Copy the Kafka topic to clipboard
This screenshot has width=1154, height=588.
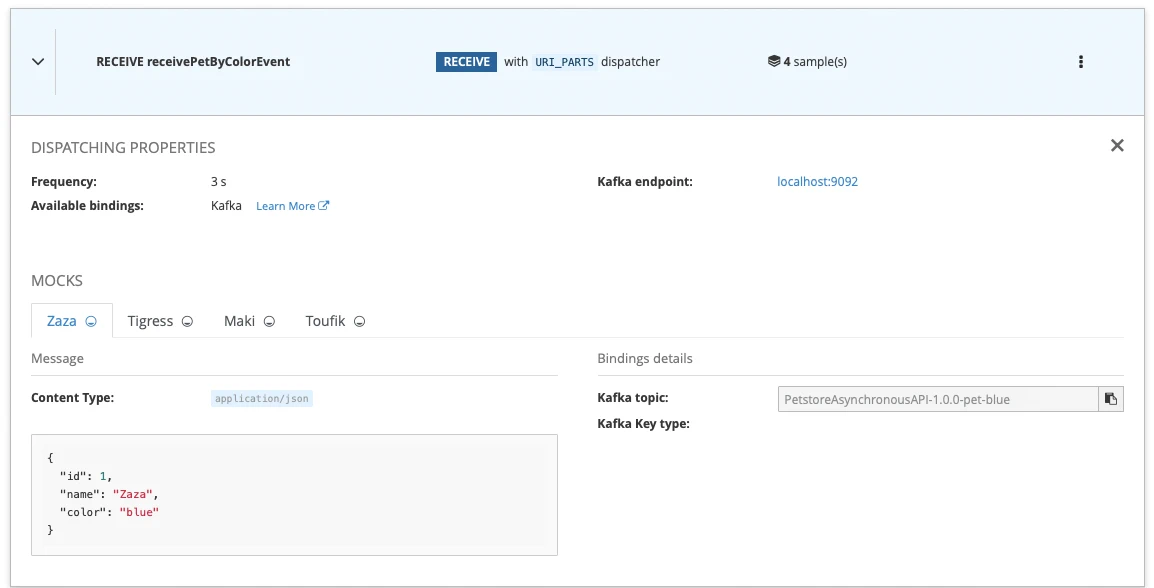1111,399
